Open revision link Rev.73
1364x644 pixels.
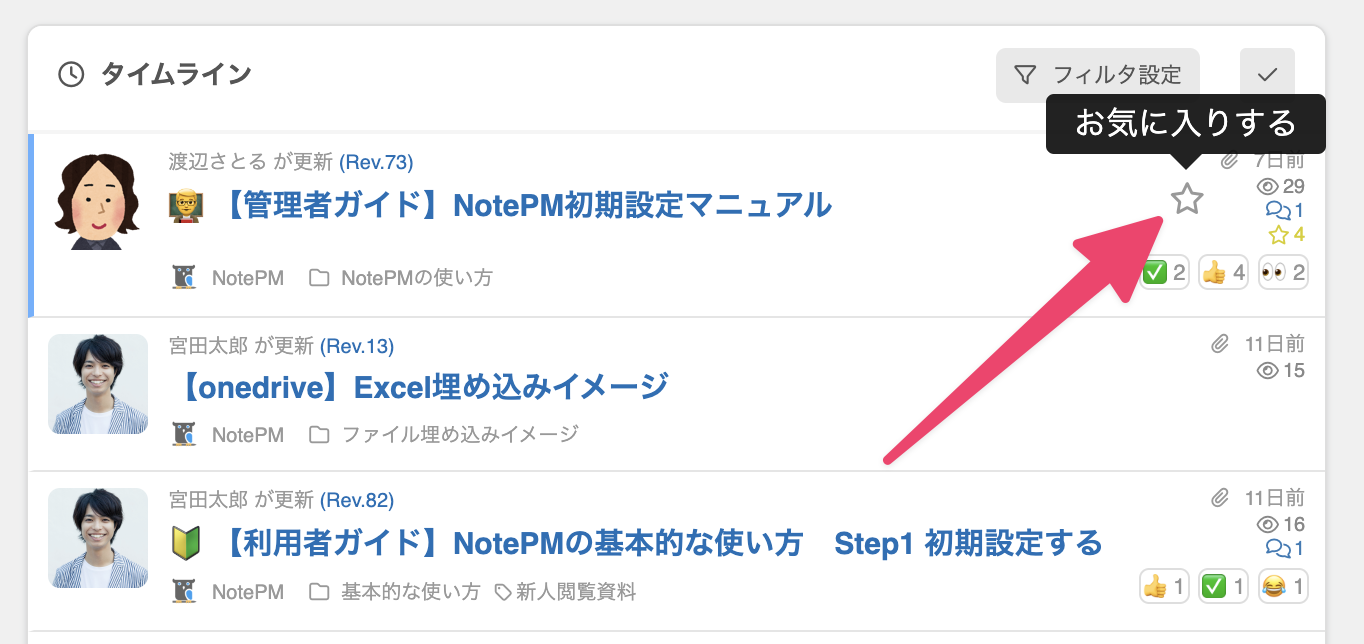click(x=376, y=162)
